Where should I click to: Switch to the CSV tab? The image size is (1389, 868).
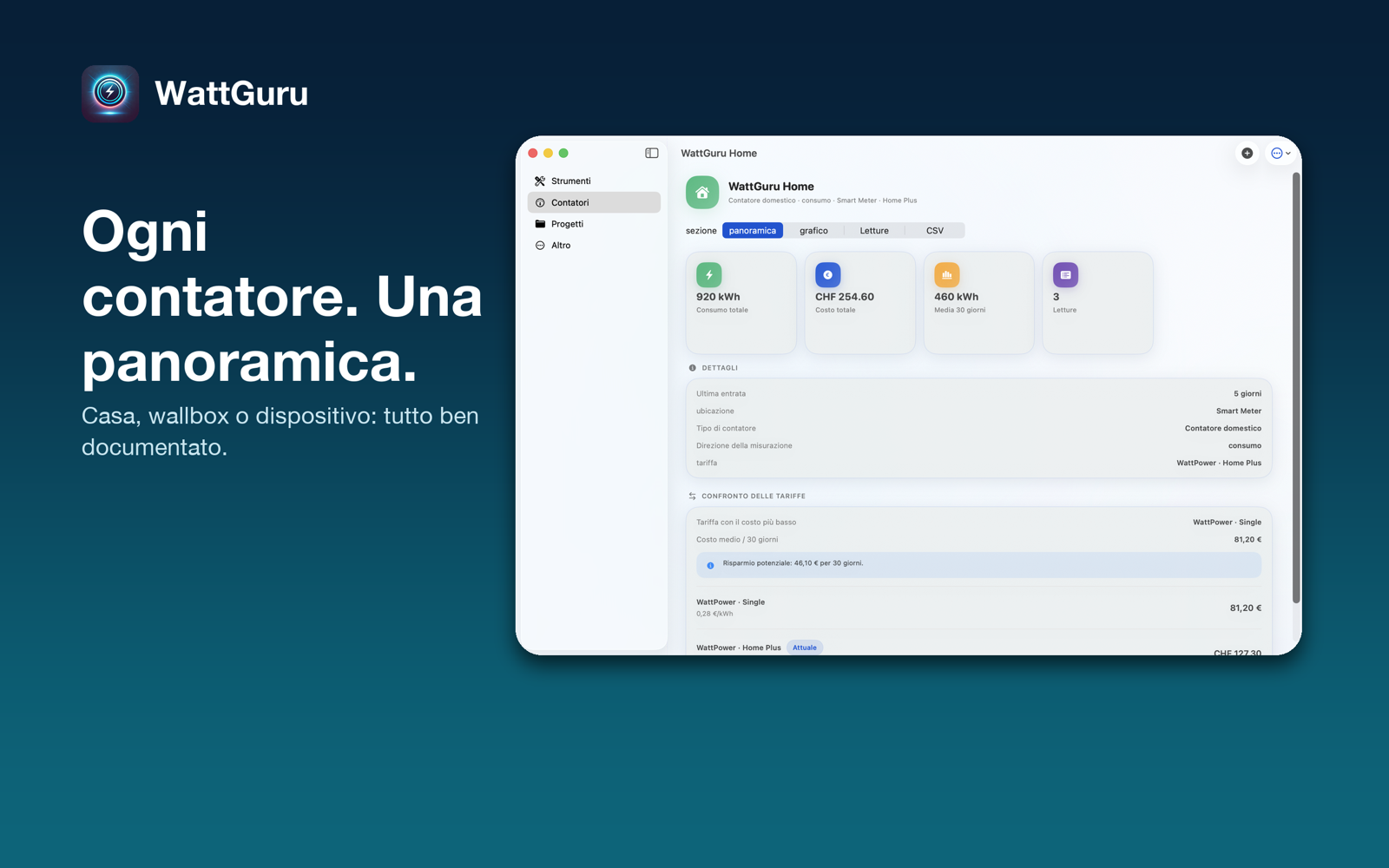935,231
